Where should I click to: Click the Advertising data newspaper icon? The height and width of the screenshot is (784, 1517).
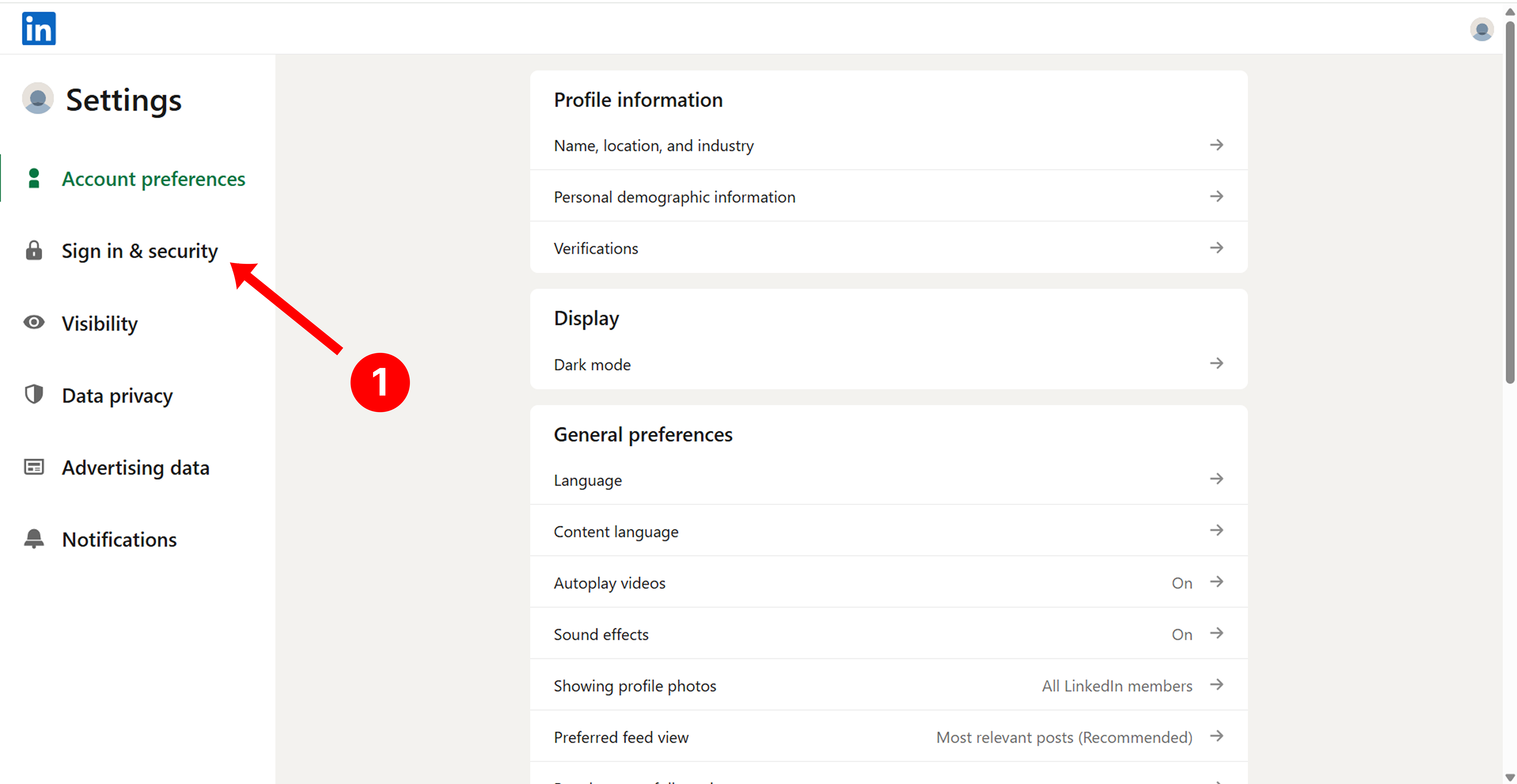click(x=34, y=467)
